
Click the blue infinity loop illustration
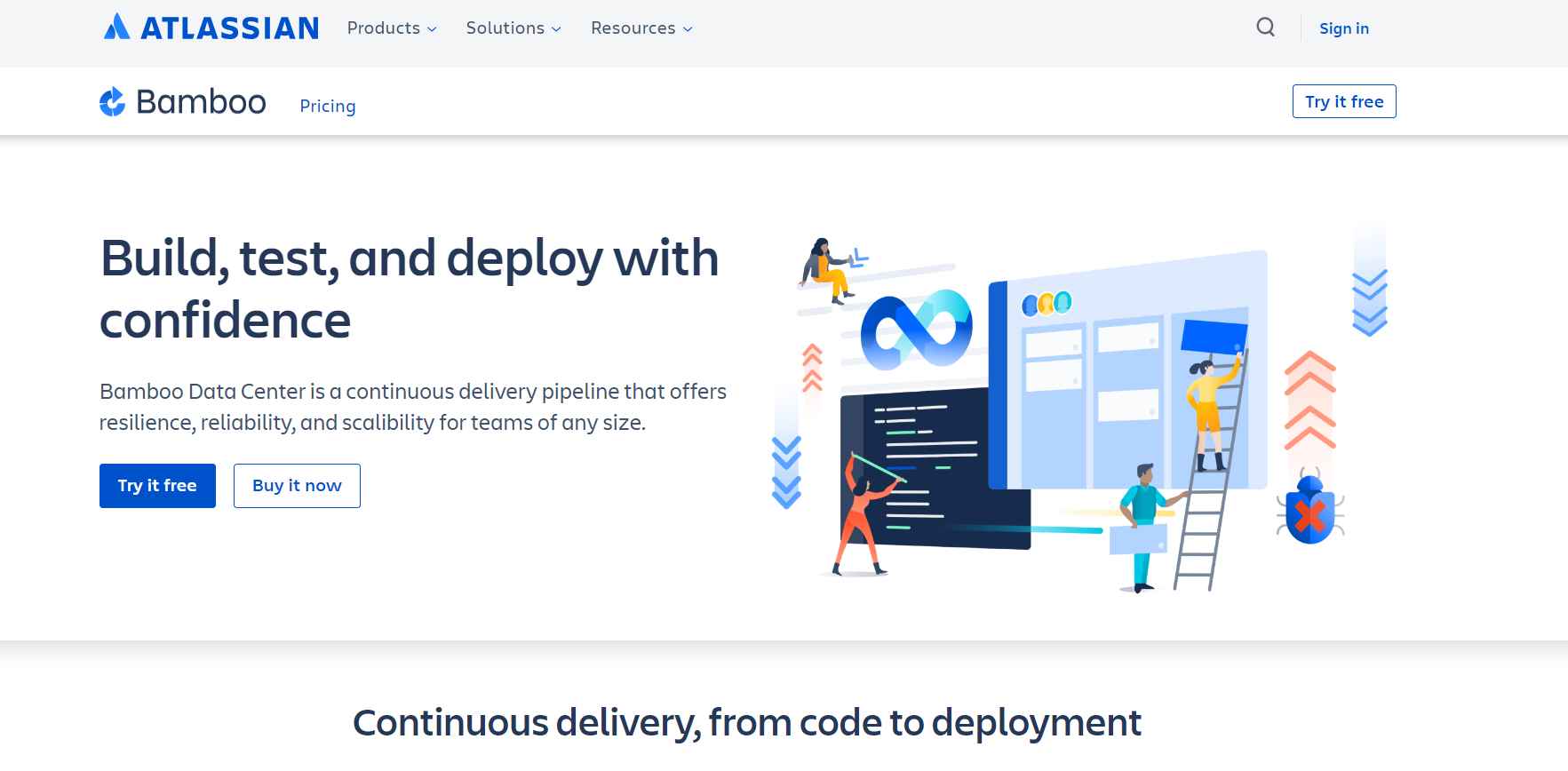(916, 330)
